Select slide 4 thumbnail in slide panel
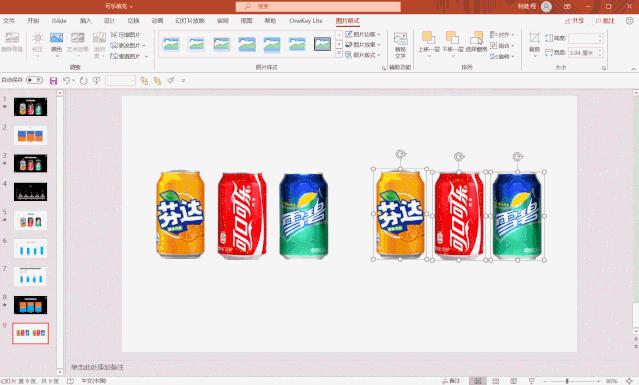 point(31,192)
